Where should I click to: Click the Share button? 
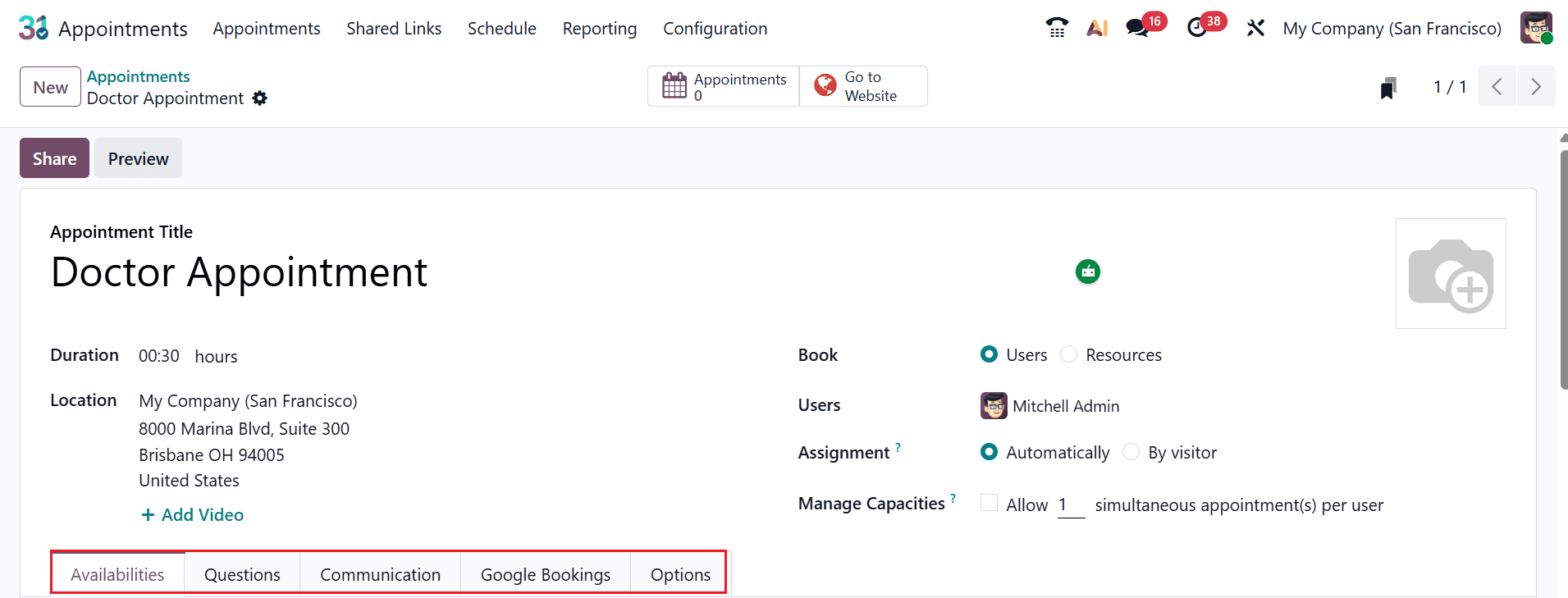pos(54,158)
